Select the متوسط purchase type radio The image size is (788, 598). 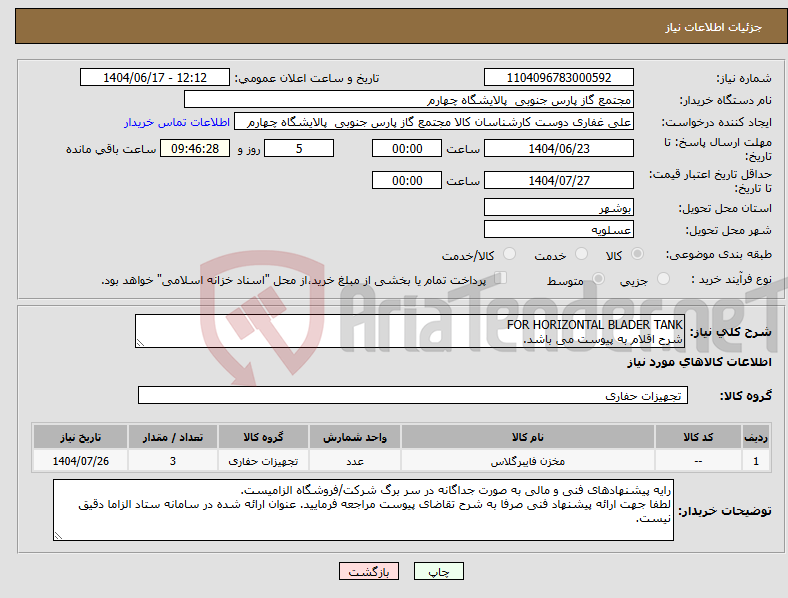[x=598, y=279]
